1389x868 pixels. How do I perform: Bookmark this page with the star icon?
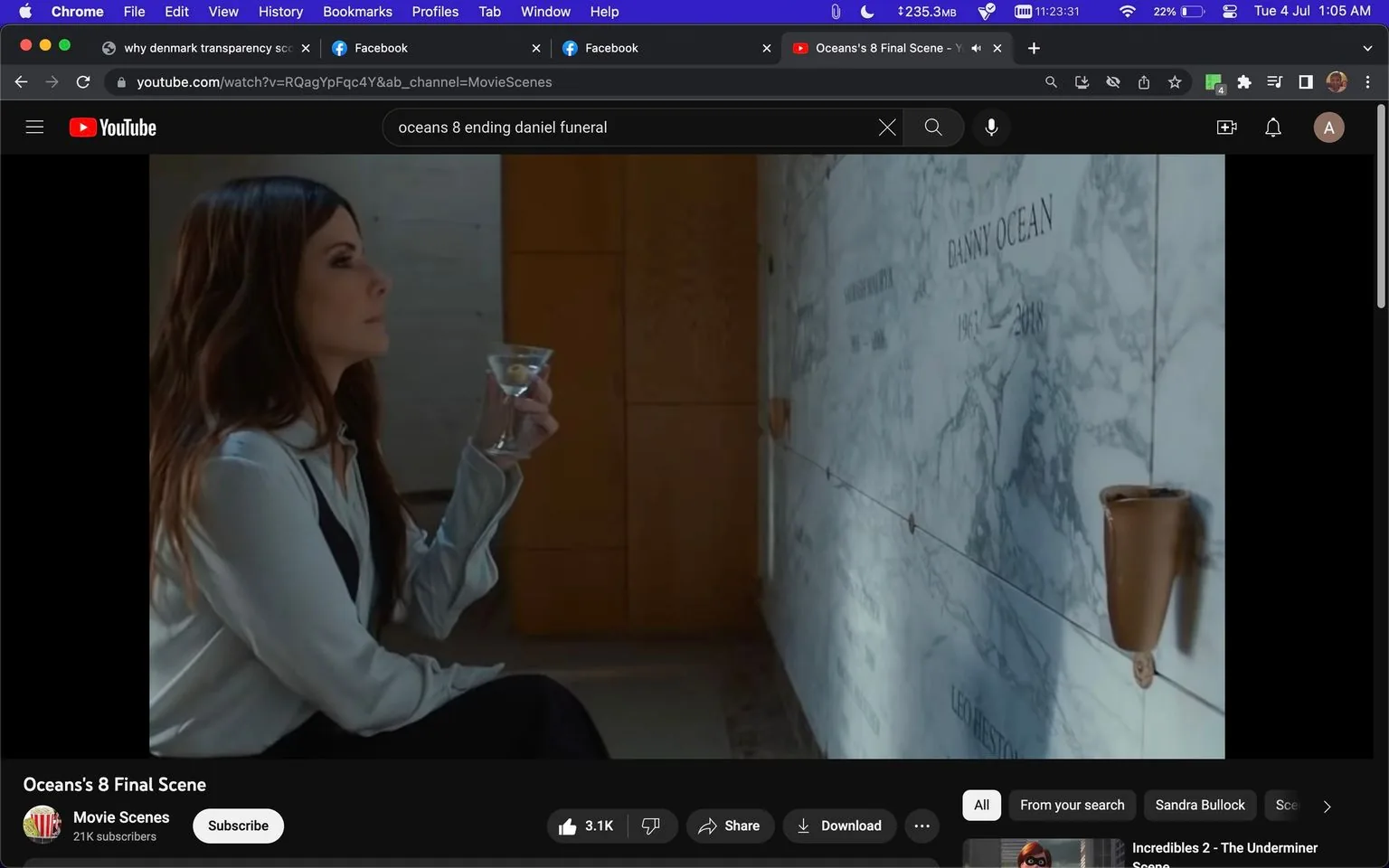point(1174,81)
